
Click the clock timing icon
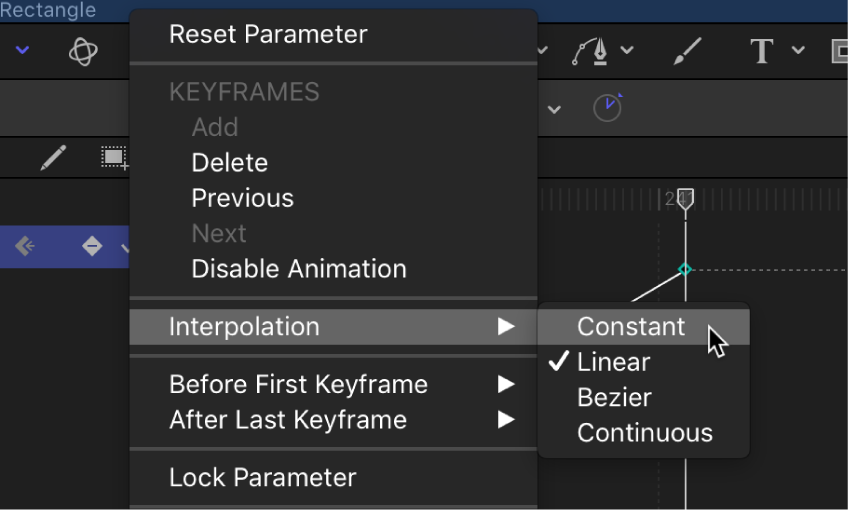pos(607,107)
